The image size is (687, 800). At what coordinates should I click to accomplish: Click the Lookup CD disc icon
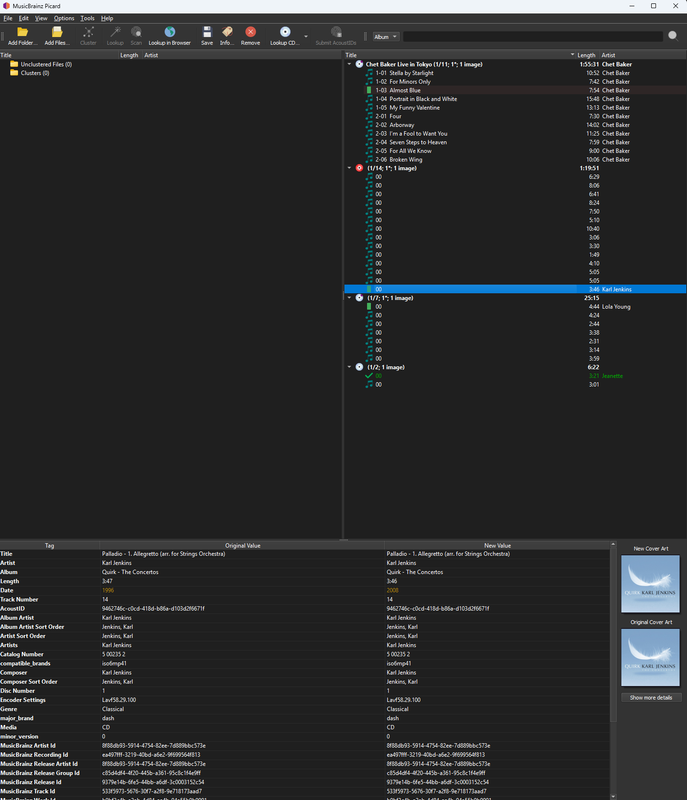click(x=285, y=32)
